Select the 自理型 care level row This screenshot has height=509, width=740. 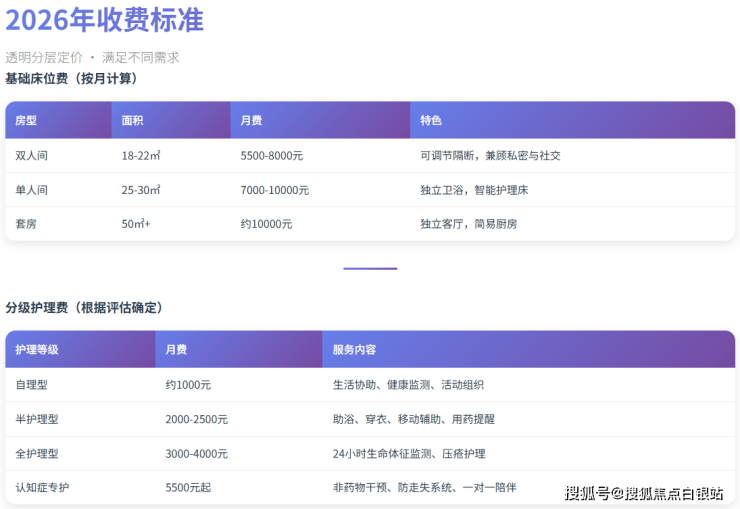[31, 385]
